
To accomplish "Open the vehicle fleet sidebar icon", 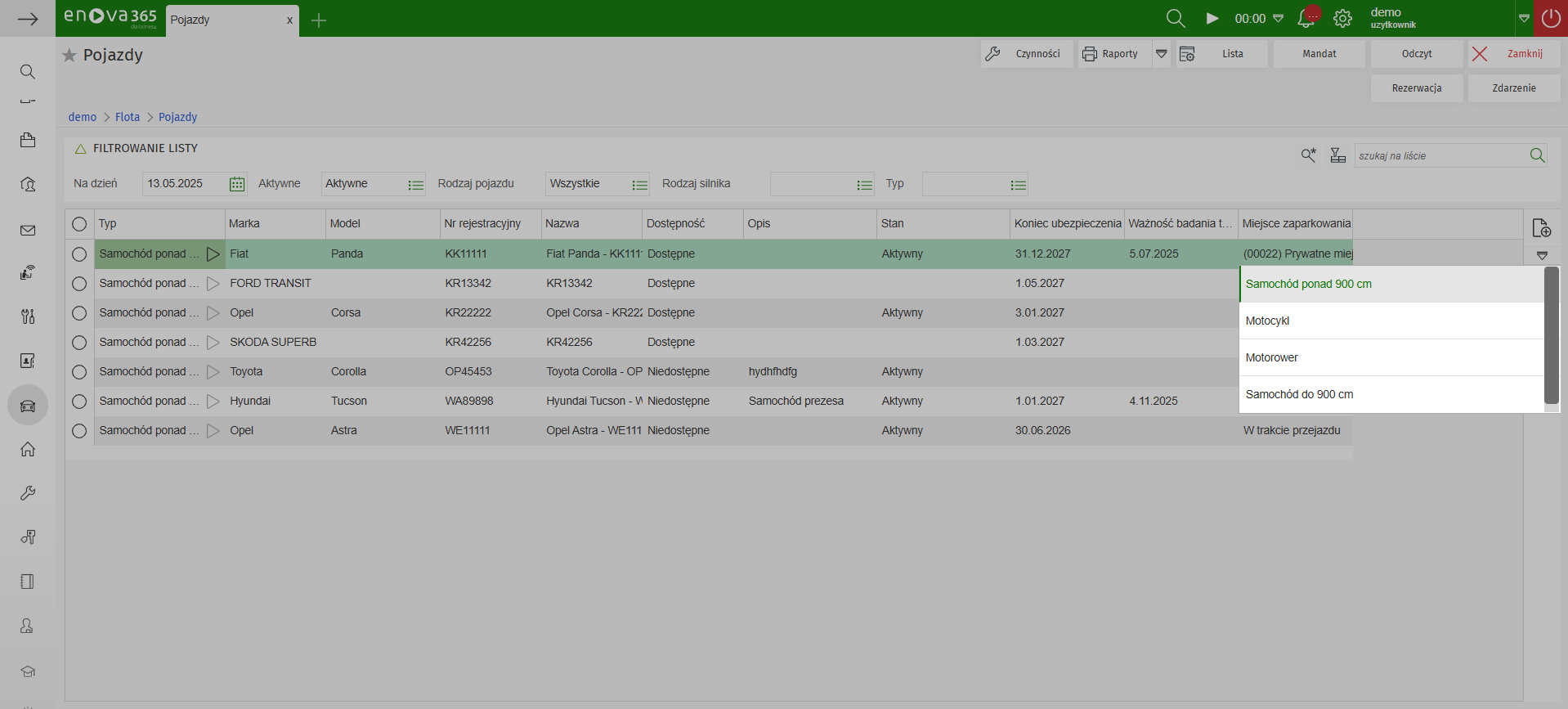I will [x=28, y=406].
